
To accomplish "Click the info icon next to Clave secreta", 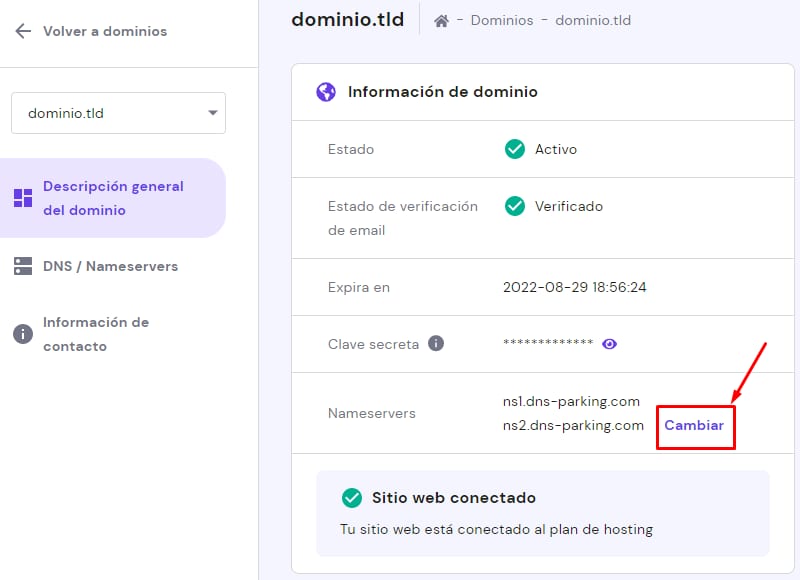I will (436, 343).
